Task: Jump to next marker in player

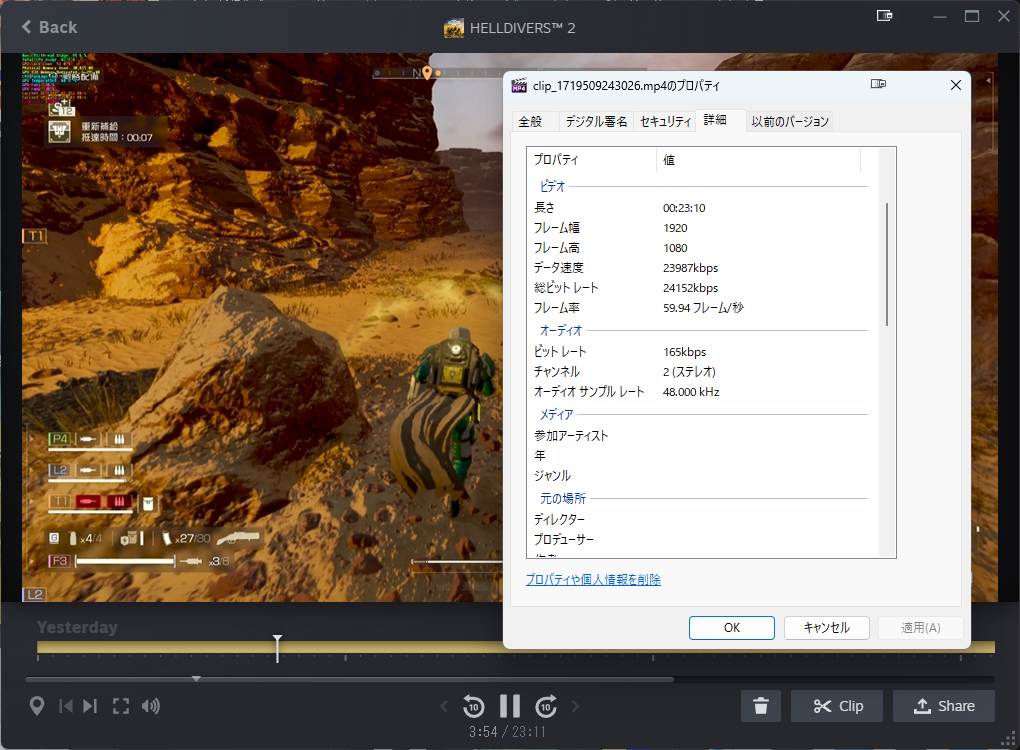Action: click(90, 706)
